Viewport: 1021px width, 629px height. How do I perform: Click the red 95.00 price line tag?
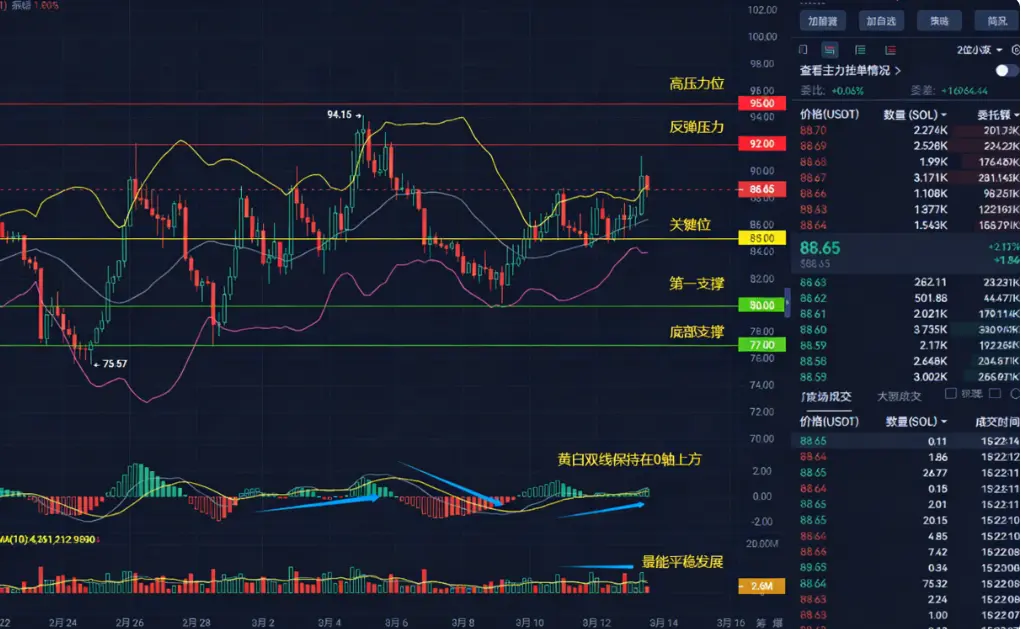tap(761, 103)
